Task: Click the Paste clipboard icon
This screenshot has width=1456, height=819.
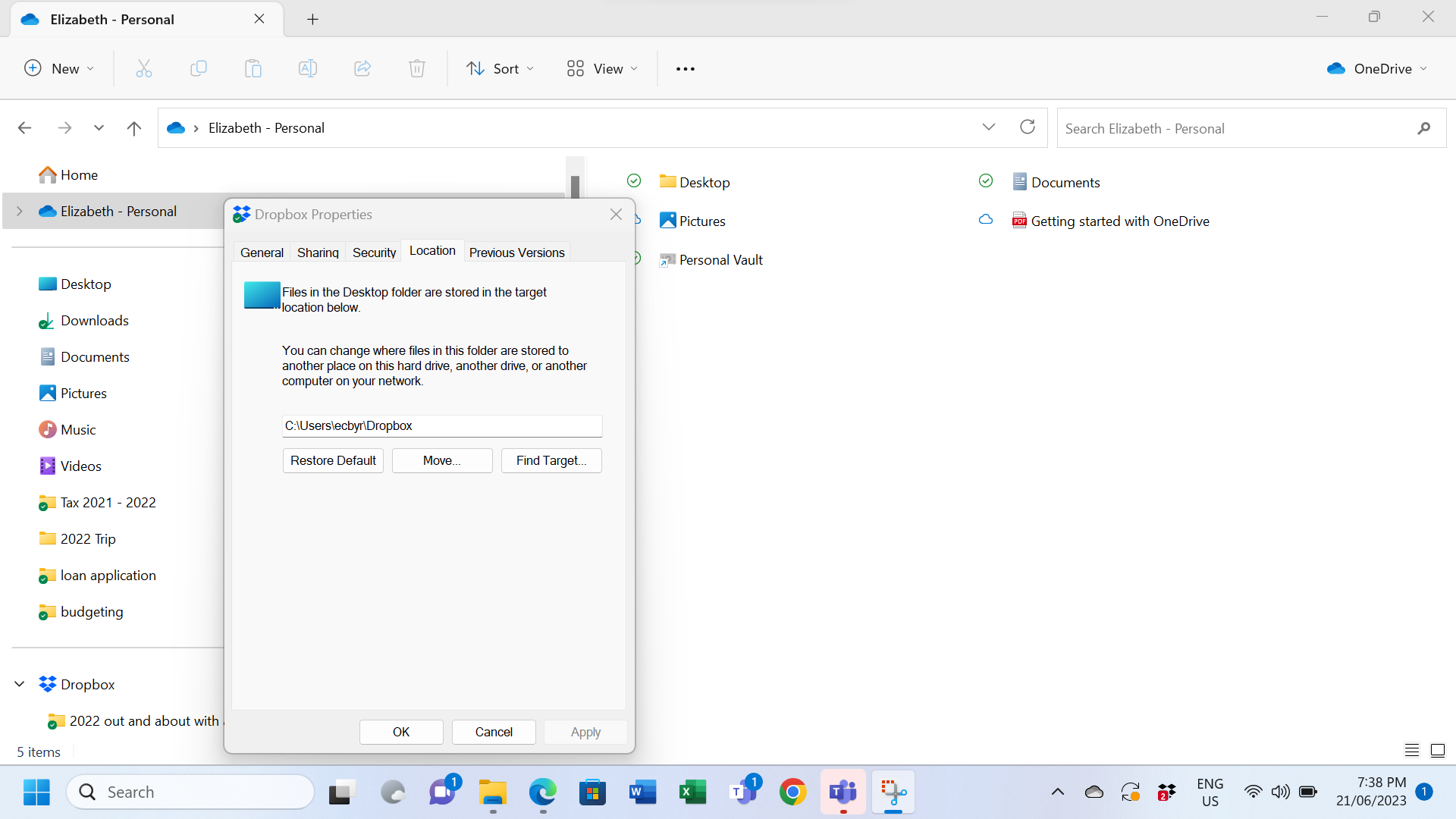Action: 253,69
